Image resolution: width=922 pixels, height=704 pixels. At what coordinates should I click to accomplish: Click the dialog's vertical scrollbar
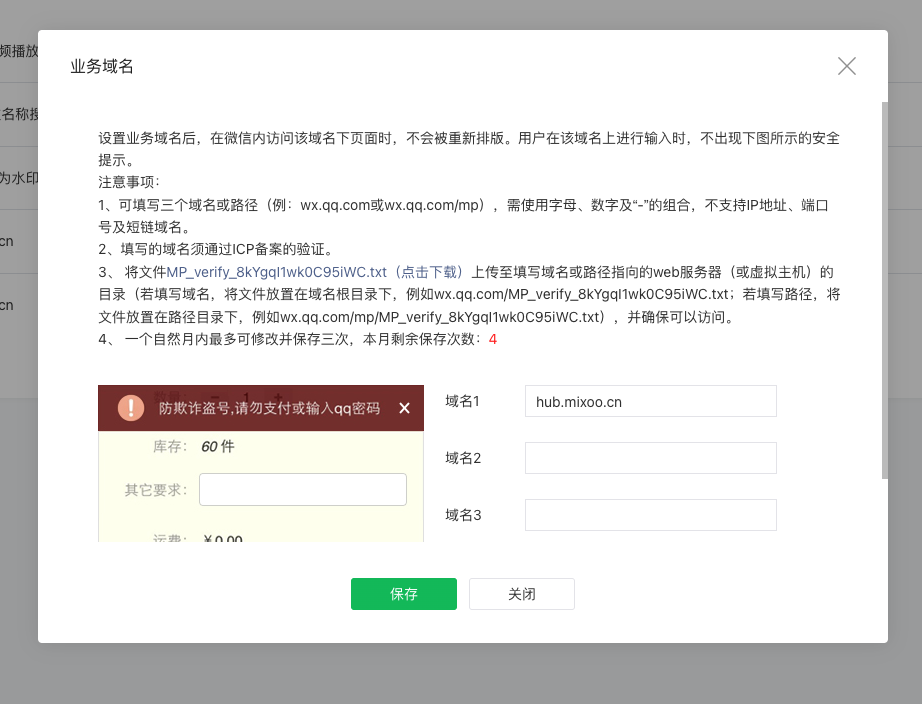[884, 291]
